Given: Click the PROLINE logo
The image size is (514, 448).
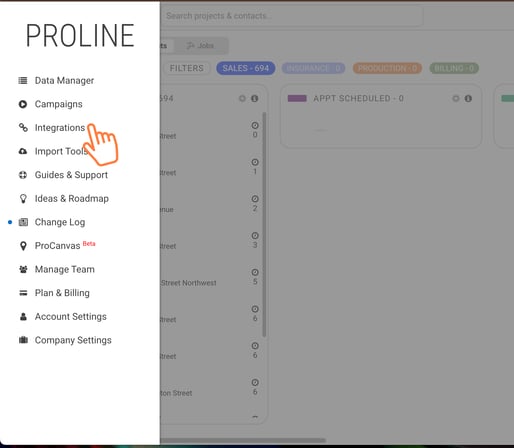Looking at the screenshot, I should (80, 35).
